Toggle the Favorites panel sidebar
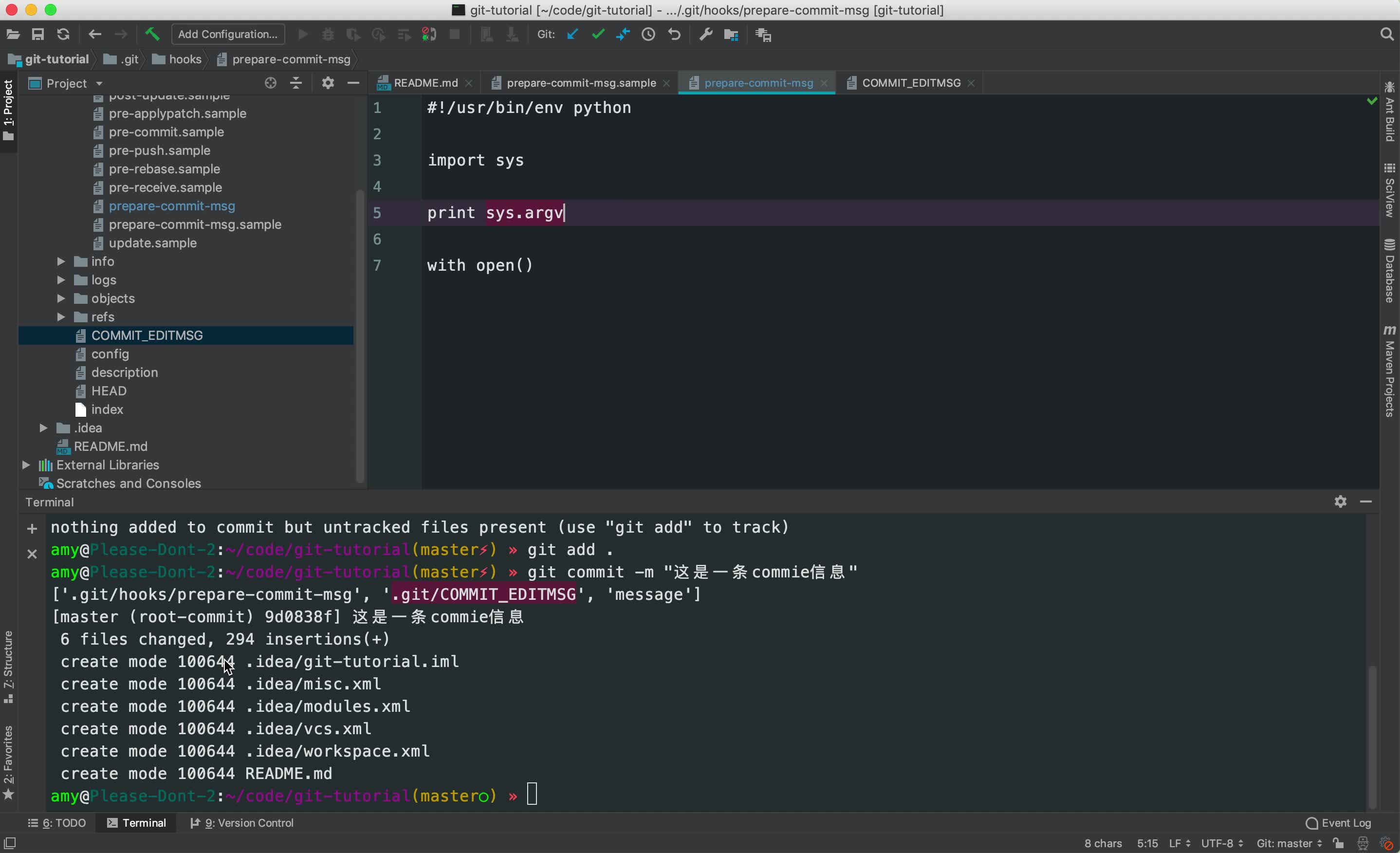The height and width of the screenshot is (853, 1400). (x=9, y=761)
